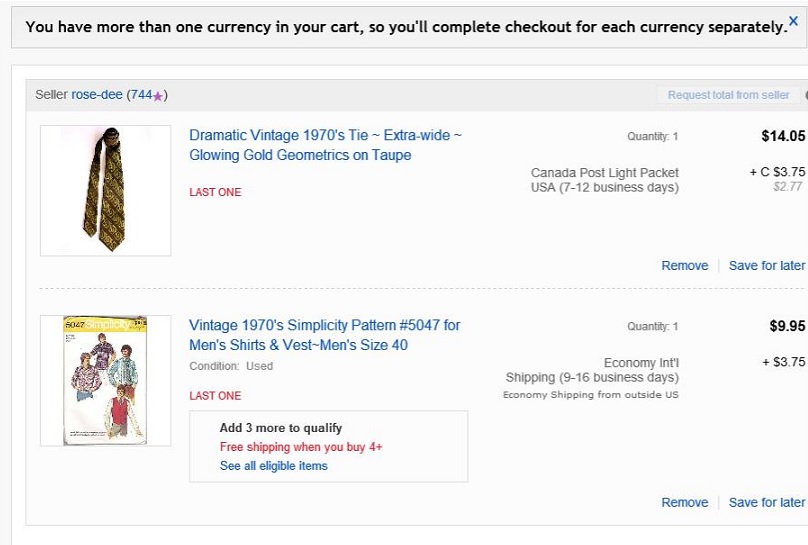The height and width of the screenshot is (545, 808).
Task: Open the vintage tie thumbnail image
Action: 105,190
